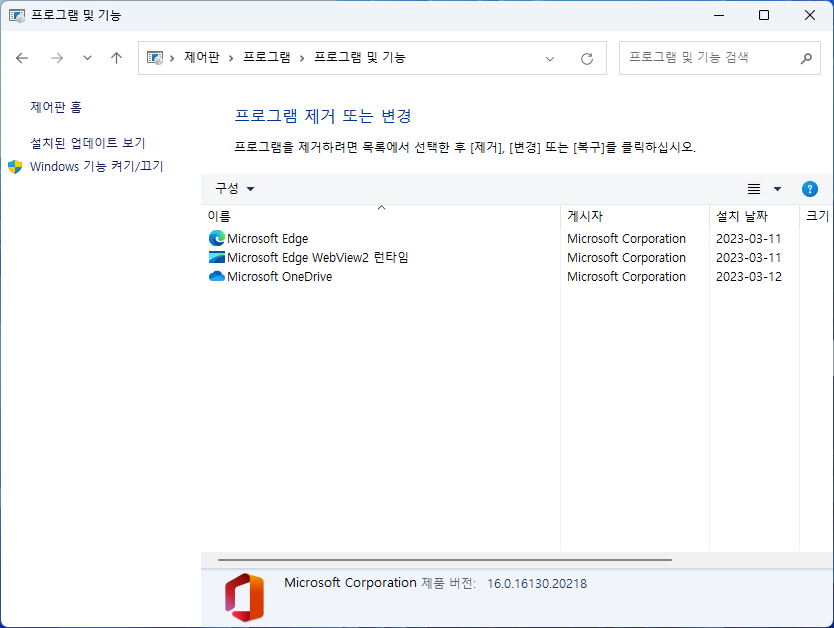
Task: Sort by the 게시자 column header
Action: (635, 216)
